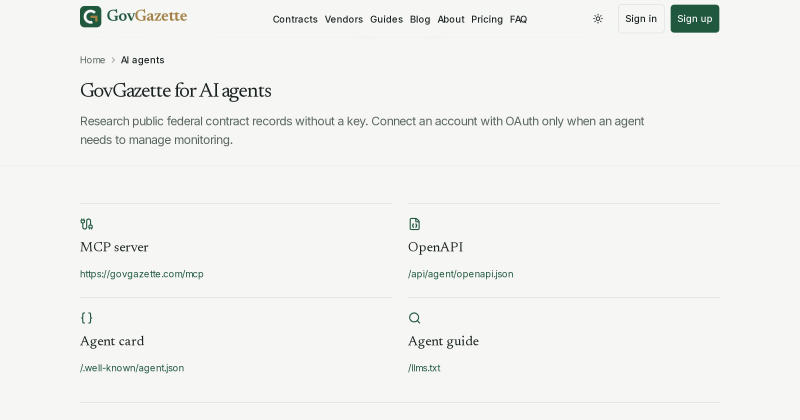Screen dimensions: 800x420
Task: Click the GovGazette green logo icon
Action: click(x=90, y=17)
